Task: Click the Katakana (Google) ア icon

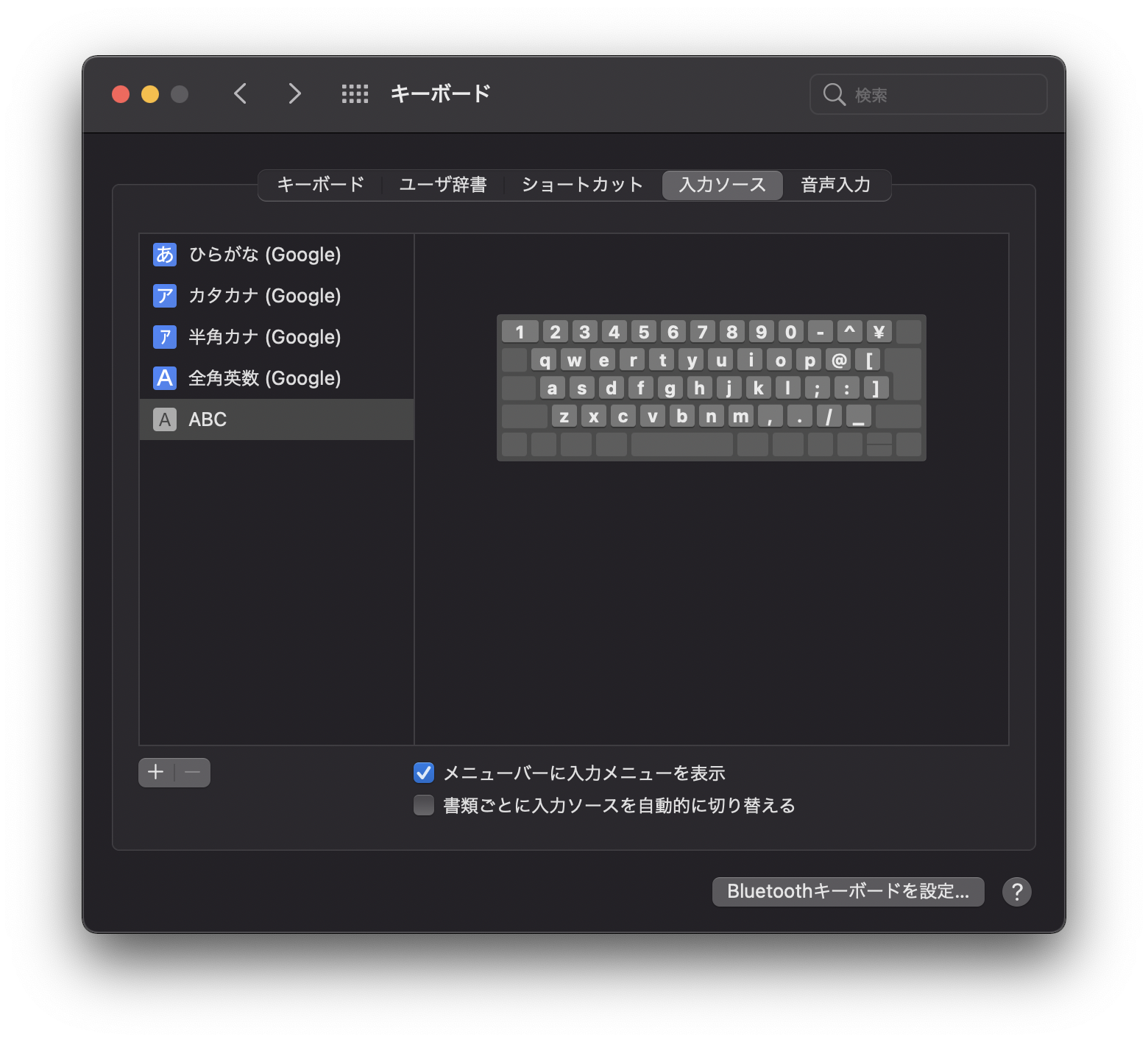Action: (164, 296)
